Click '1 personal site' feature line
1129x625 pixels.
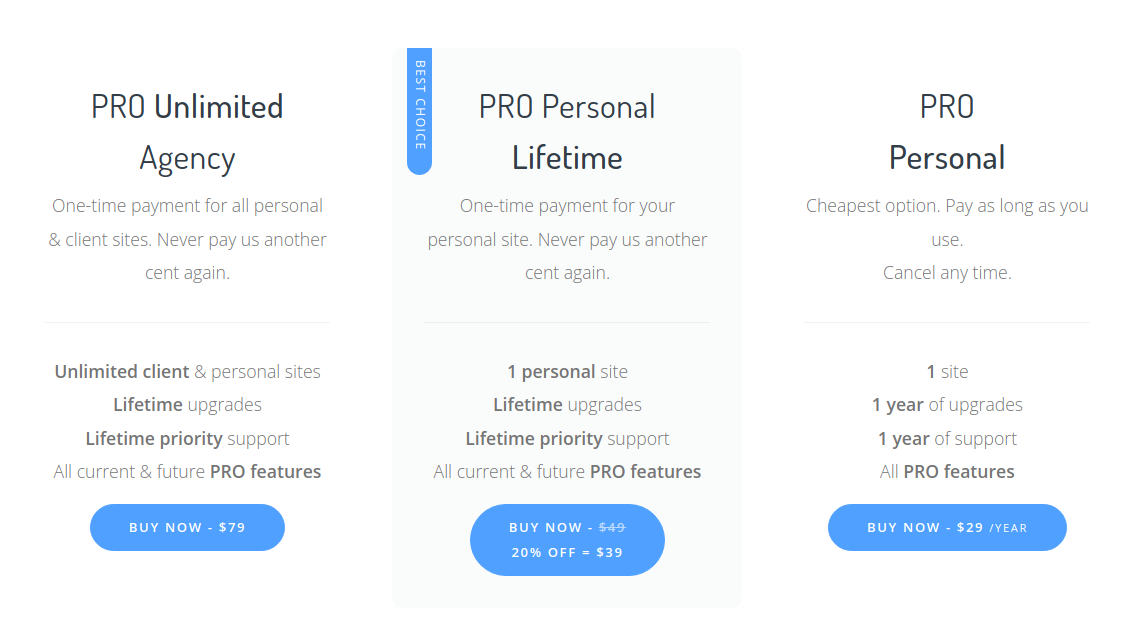[567, 372]
